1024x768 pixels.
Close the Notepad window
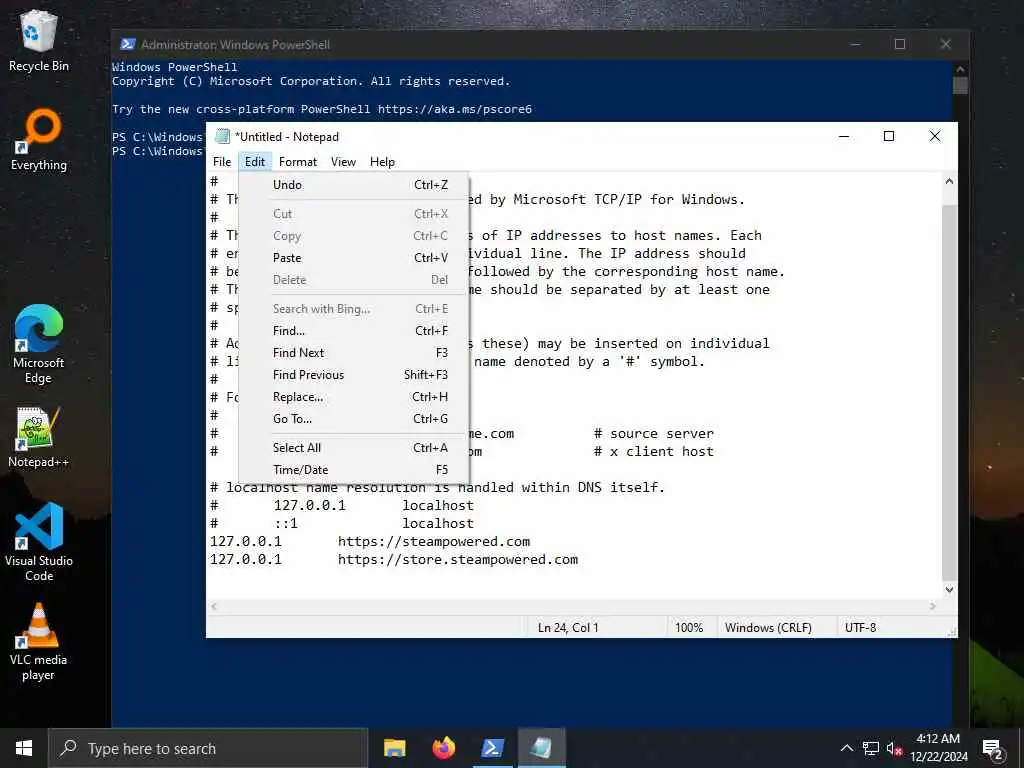coord(935,136)
